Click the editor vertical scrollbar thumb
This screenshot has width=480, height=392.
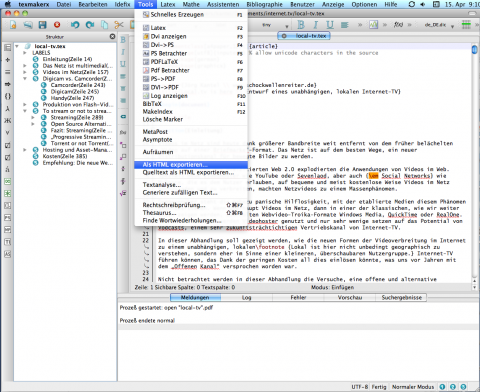[474, 49]
